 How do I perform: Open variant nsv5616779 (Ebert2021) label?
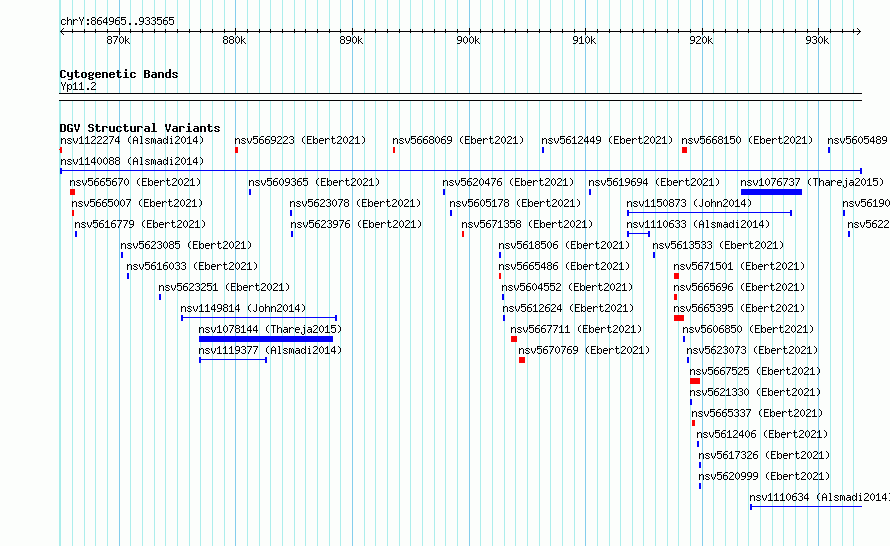pyautogui.click(x=140, y=224)
